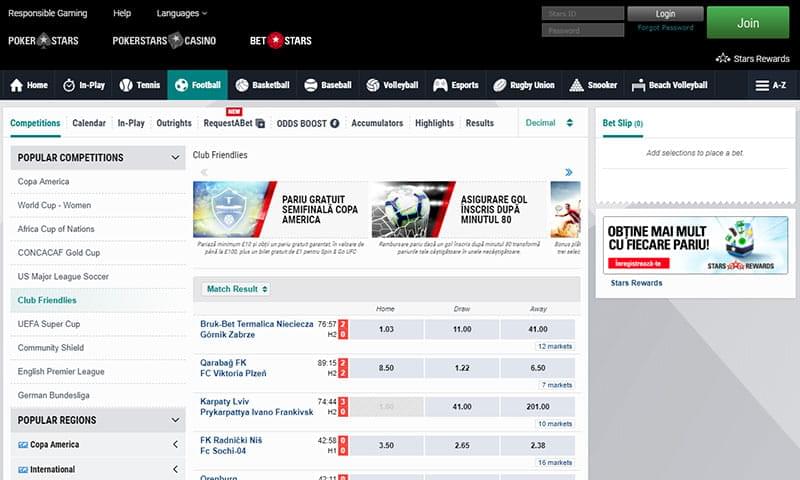Viewport: 800px width, 480px height.
Task: Open the Responsible Gaming link
Action: pos(47,13)
